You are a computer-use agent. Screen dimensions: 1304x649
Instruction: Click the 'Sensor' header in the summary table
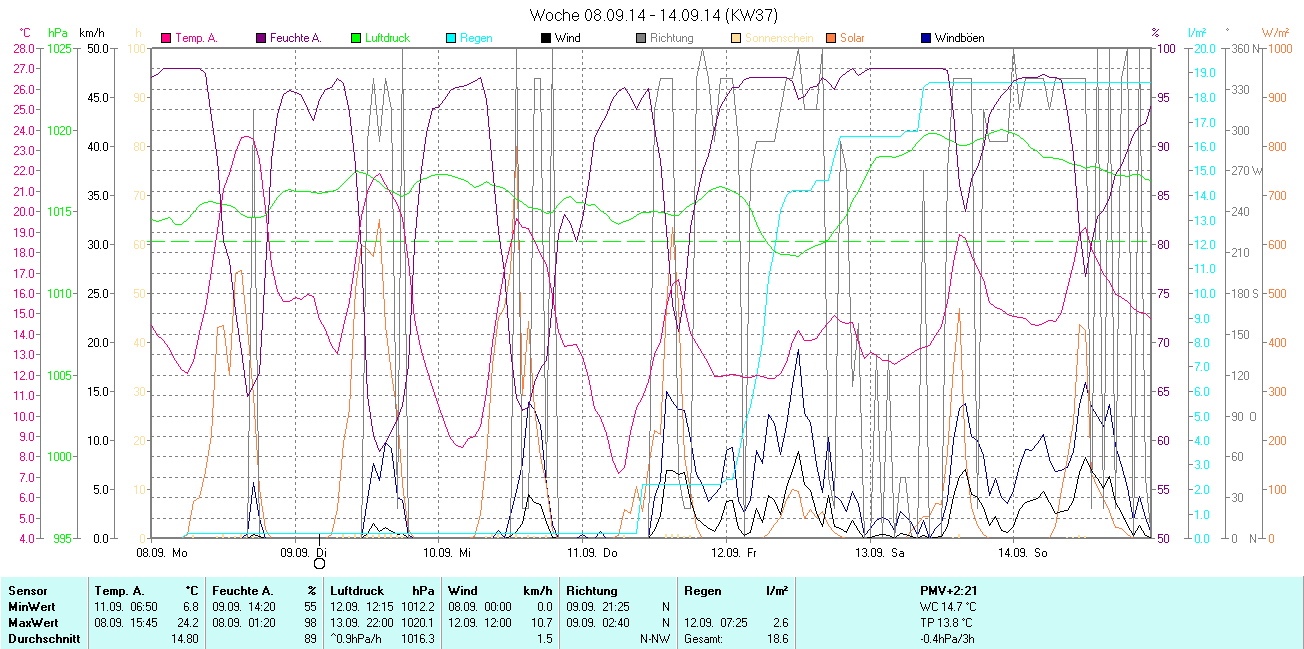(27, 591)
